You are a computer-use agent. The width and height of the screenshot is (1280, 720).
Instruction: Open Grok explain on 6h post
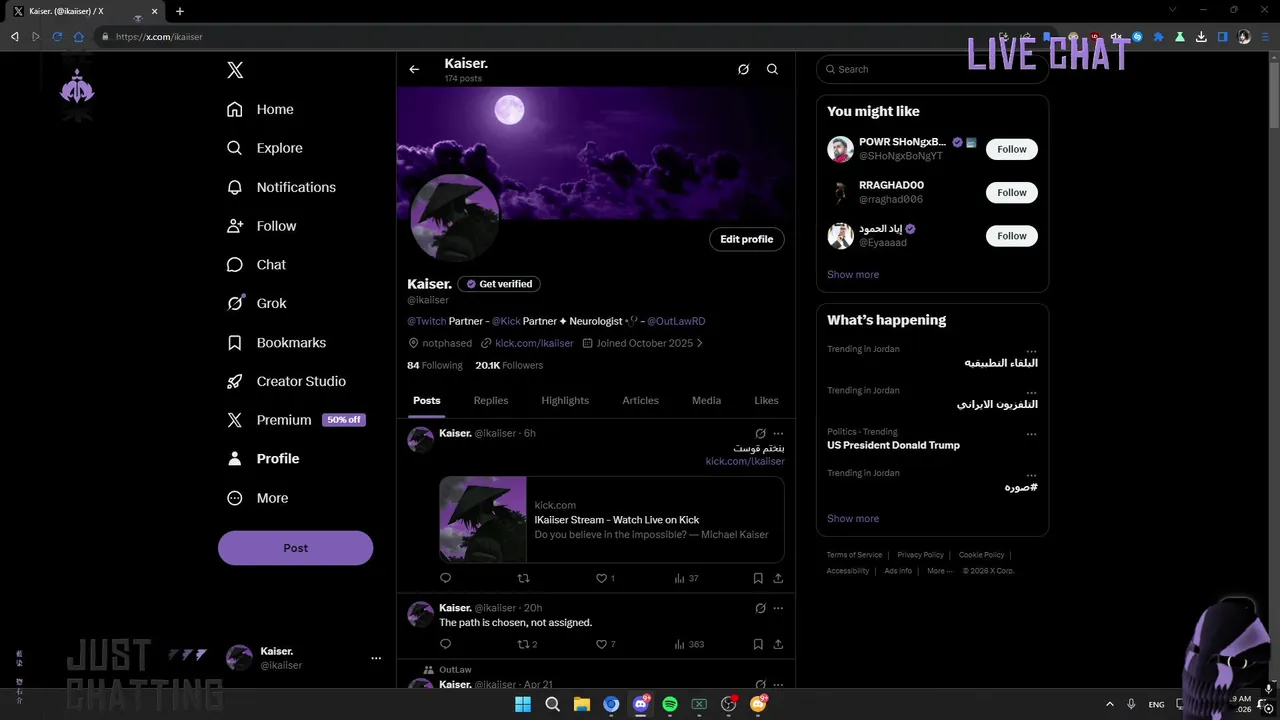(x=760, y=434)
